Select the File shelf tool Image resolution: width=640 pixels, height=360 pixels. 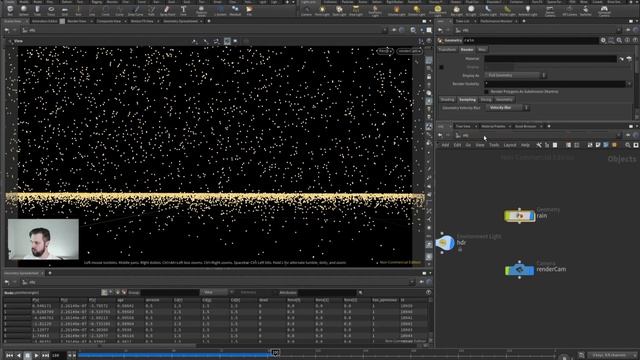[x=249, y=10]
